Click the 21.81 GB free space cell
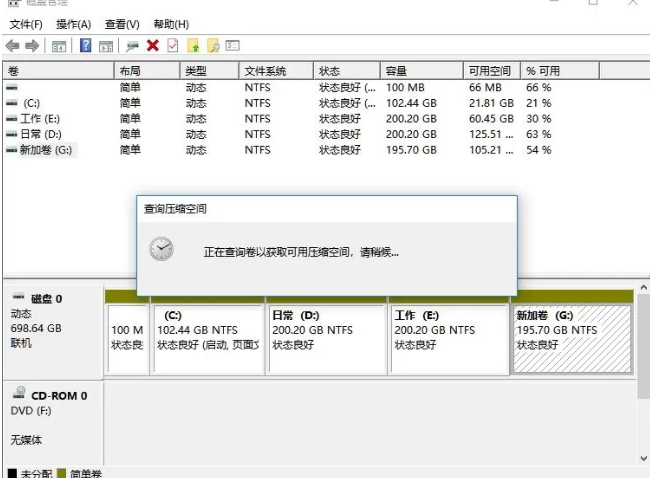Viewport: 650px width, 478px height. [x=491, y=103]
